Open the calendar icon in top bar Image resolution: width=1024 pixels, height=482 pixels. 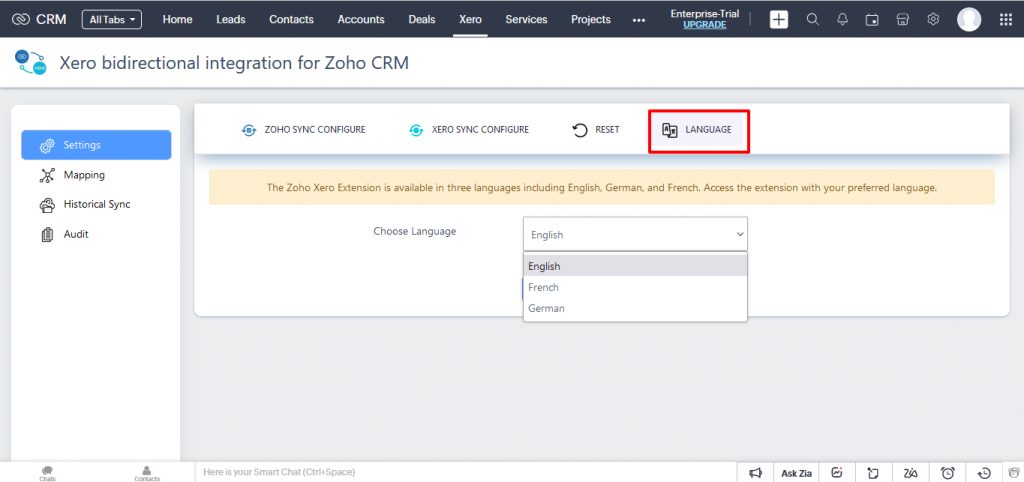point(872,20)
